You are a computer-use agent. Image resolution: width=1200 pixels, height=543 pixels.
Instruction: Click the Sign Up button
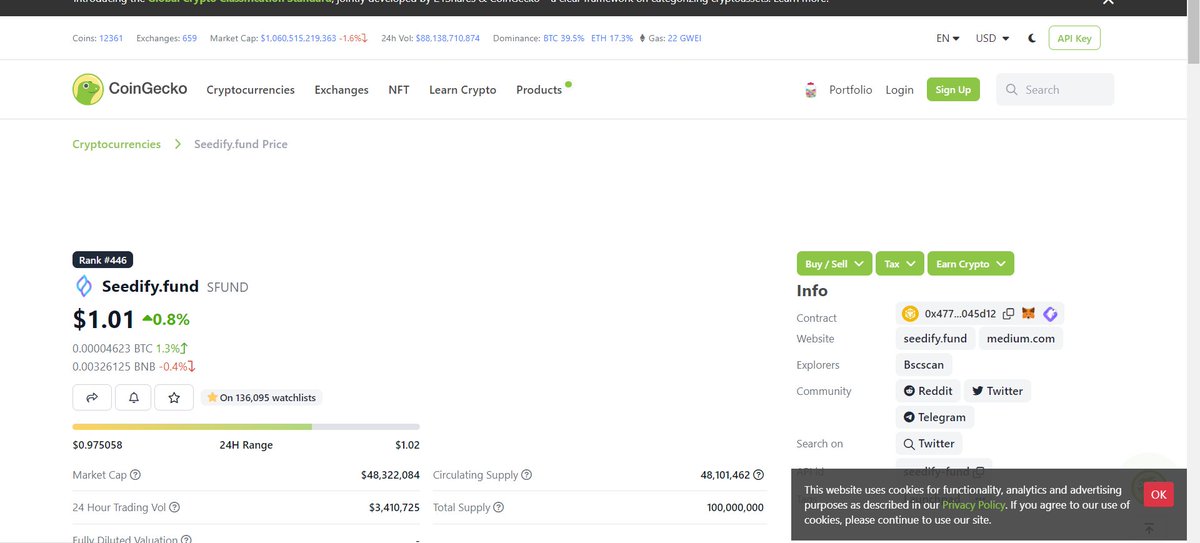pos(953,90)
